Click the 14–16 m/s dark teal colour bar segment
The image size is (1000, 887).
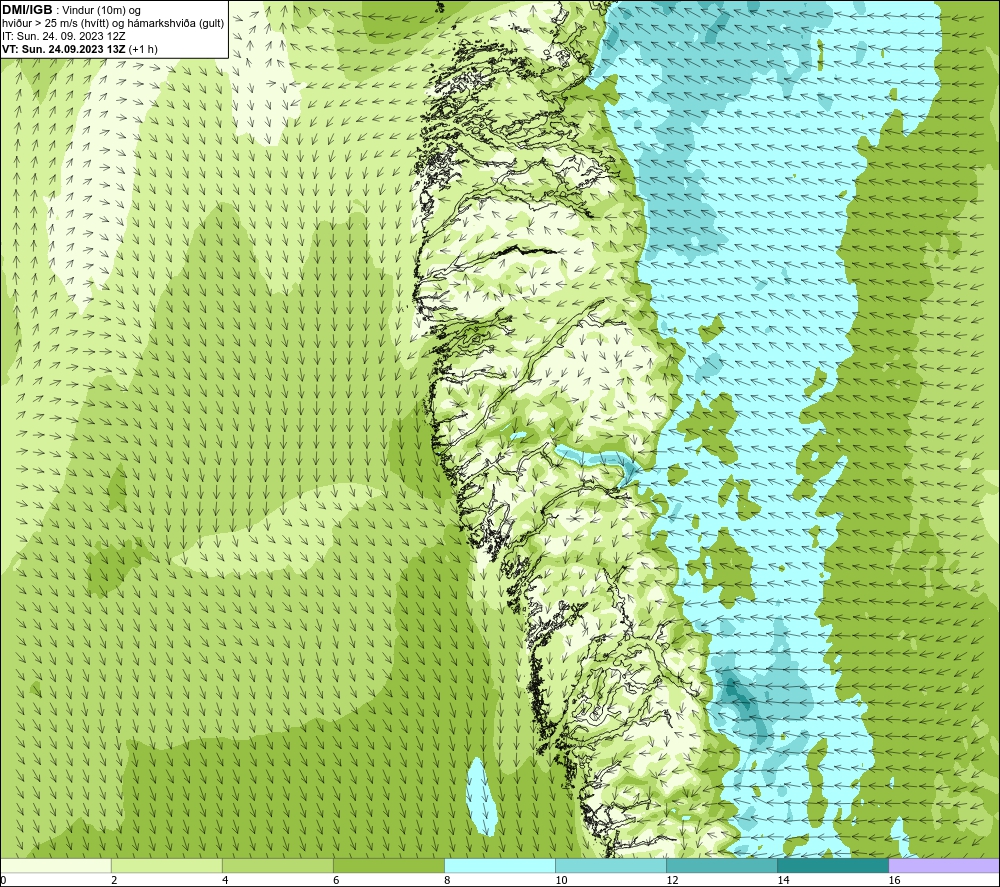pyautogui.click(x=832, y=865)
